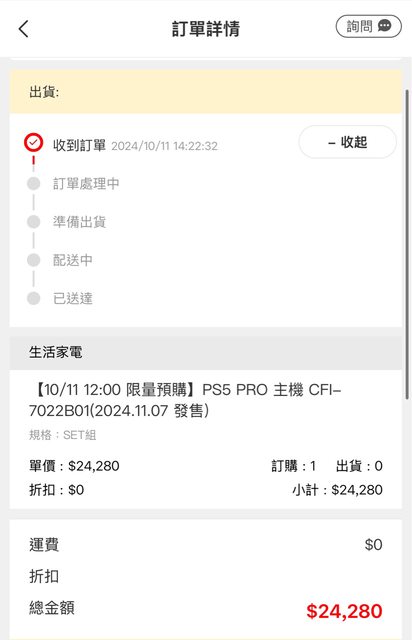Screen dimensions: 412x640
Task: Select the grey dot beside 準備出貨
Action: click(x=33, y=222)
